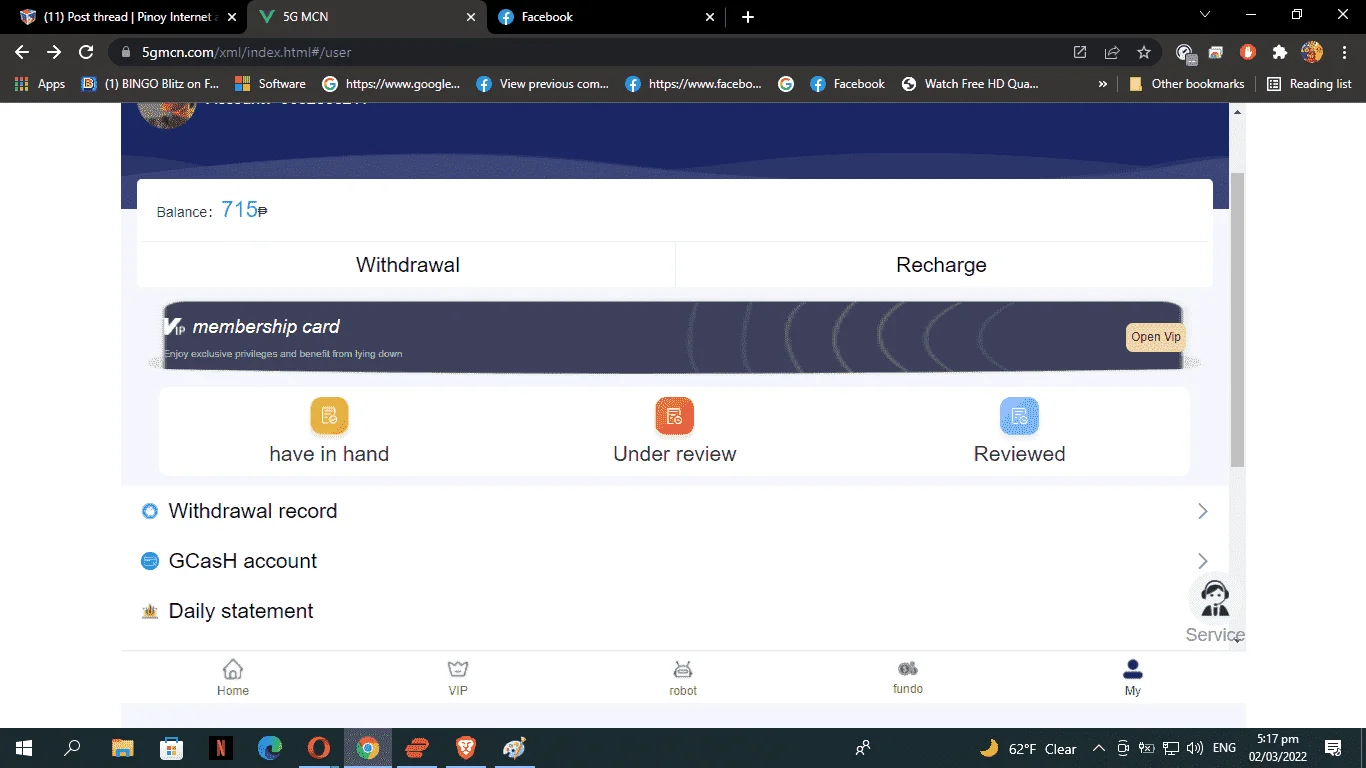
Task: Click the GCasH account card icon
Action: point(150,561)
